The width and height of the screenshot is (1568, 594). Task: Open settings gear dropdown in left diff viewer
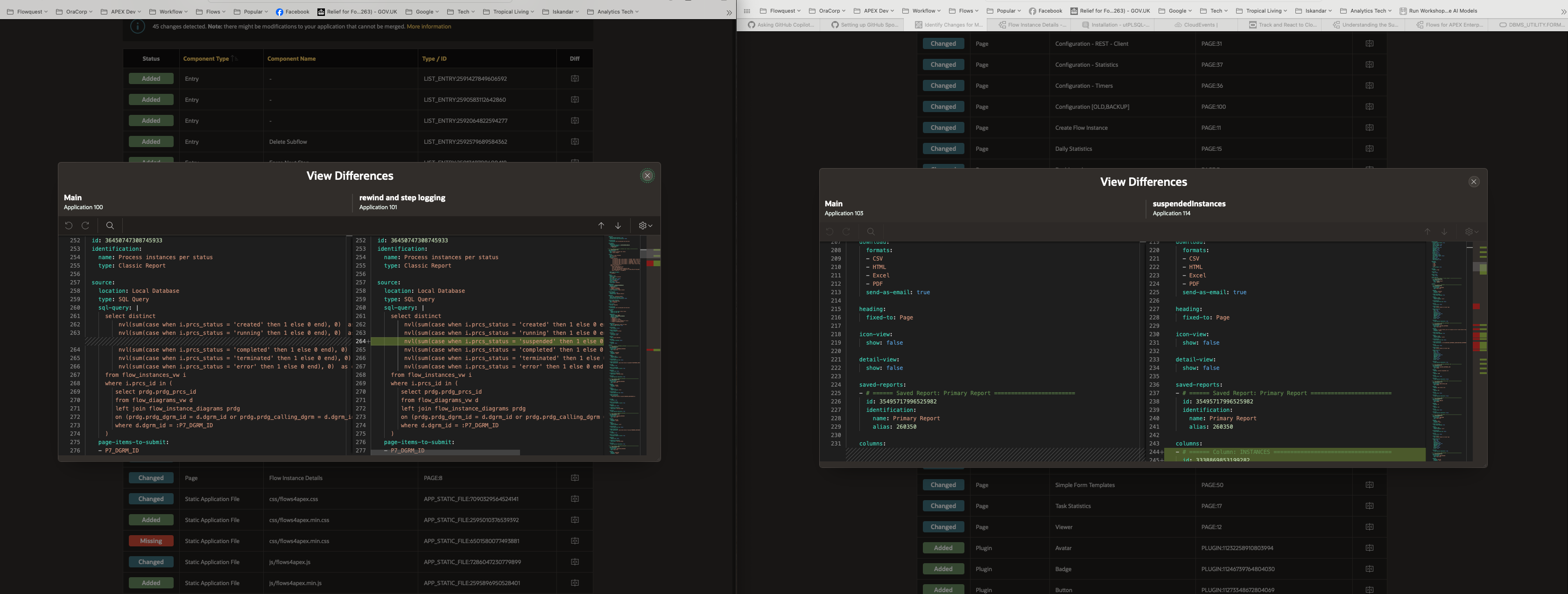pyautogui.click(x=645, y=226)
